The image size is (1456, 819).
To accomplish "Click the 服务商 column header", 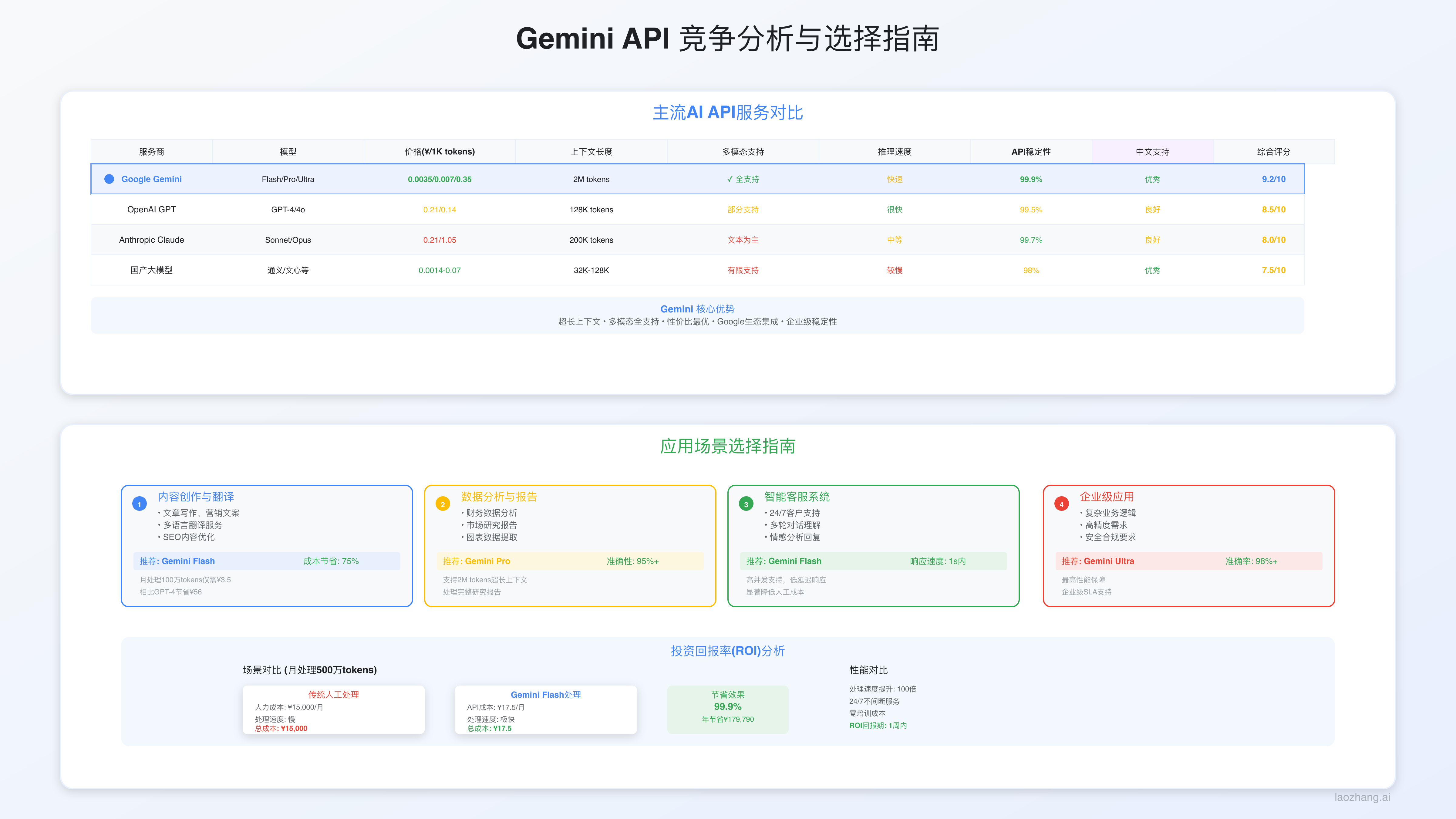I will [151, 152].
